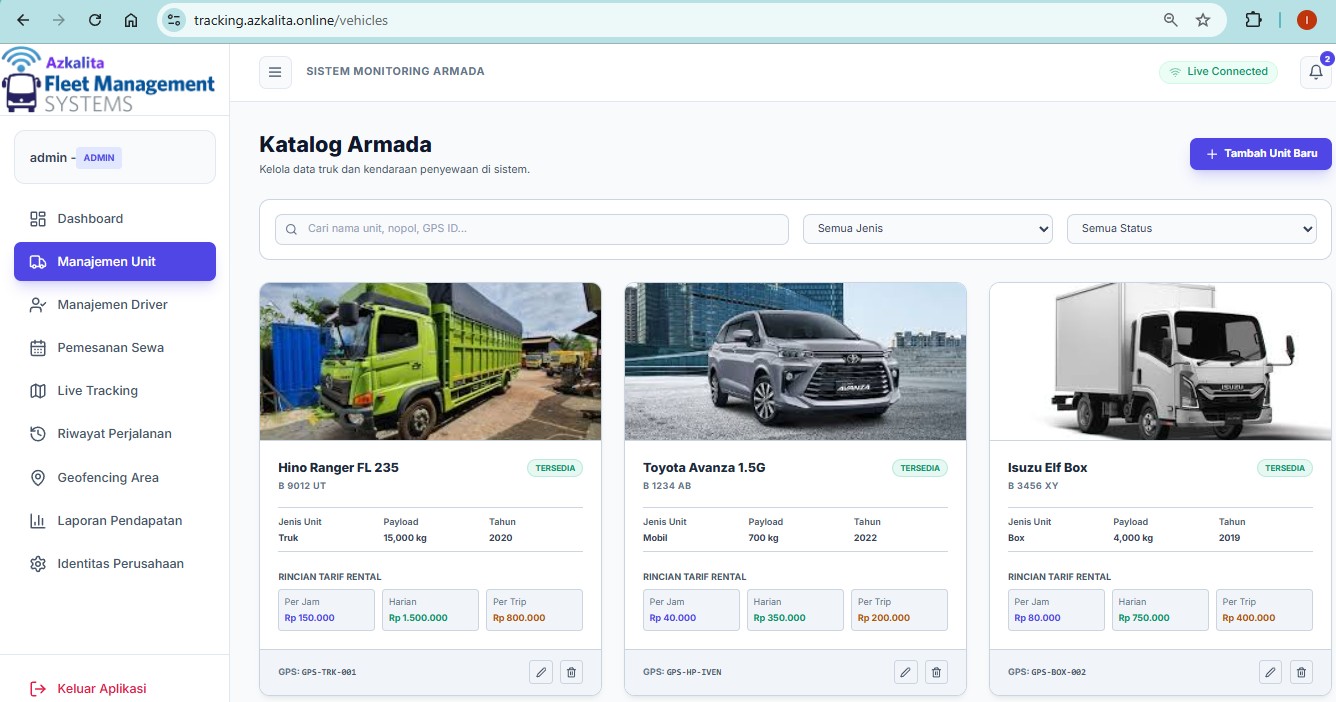The height and width of the screenshot is (702, 1336).
Task: Click the Azkalita Fleet Management logo
Action: [x=110, y=80]
